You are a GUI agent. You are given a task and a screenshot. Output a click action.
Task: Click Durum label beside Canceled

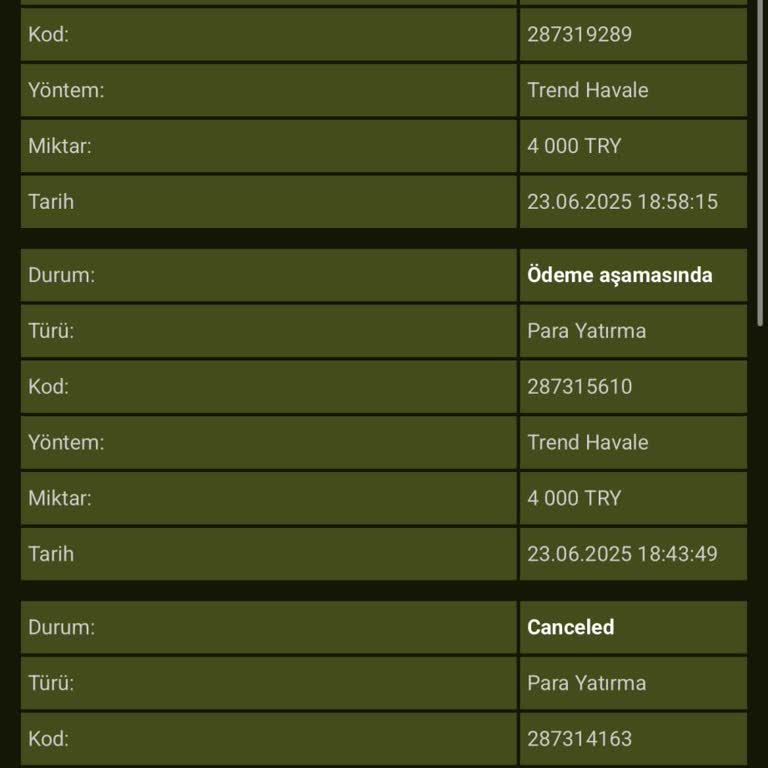click(61, 627)
